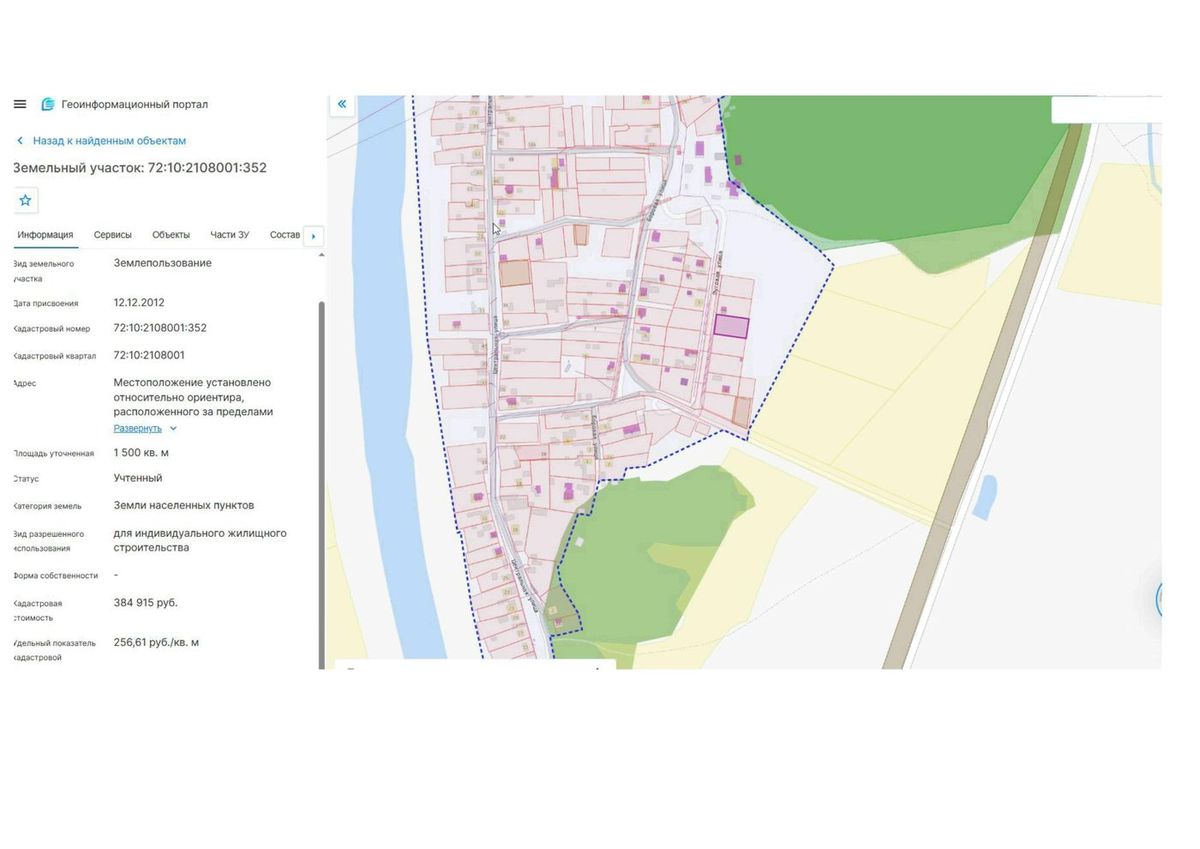
Task: Click the cadastral cost 384 915 руб.
Action: (x=146, y=603)
